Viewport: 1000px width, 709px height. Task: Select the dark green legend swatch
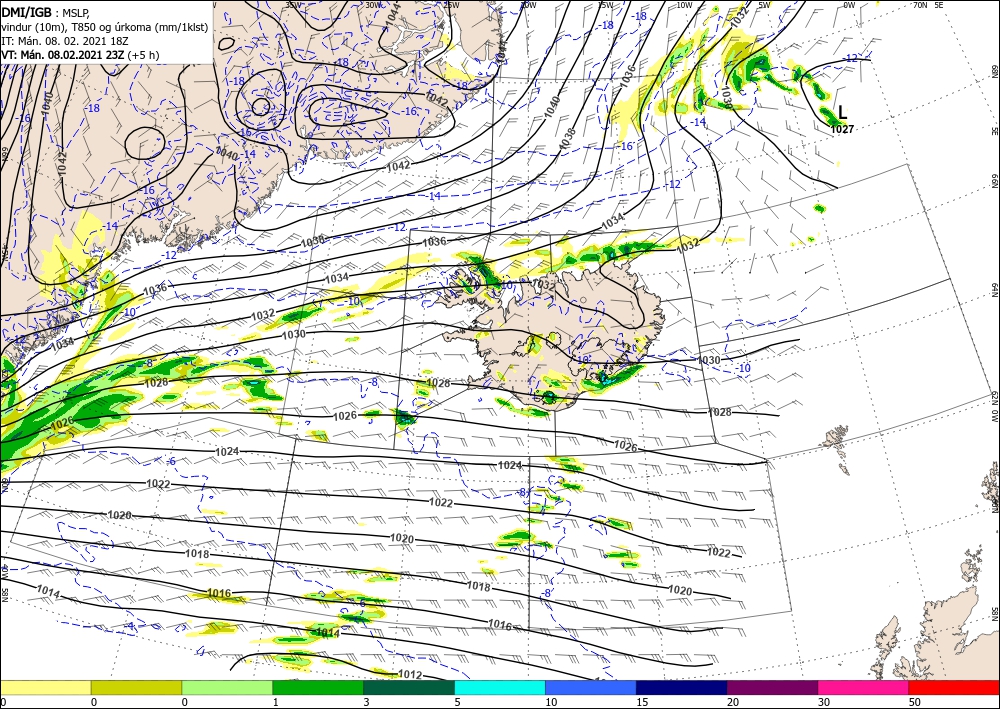(409, 687)
